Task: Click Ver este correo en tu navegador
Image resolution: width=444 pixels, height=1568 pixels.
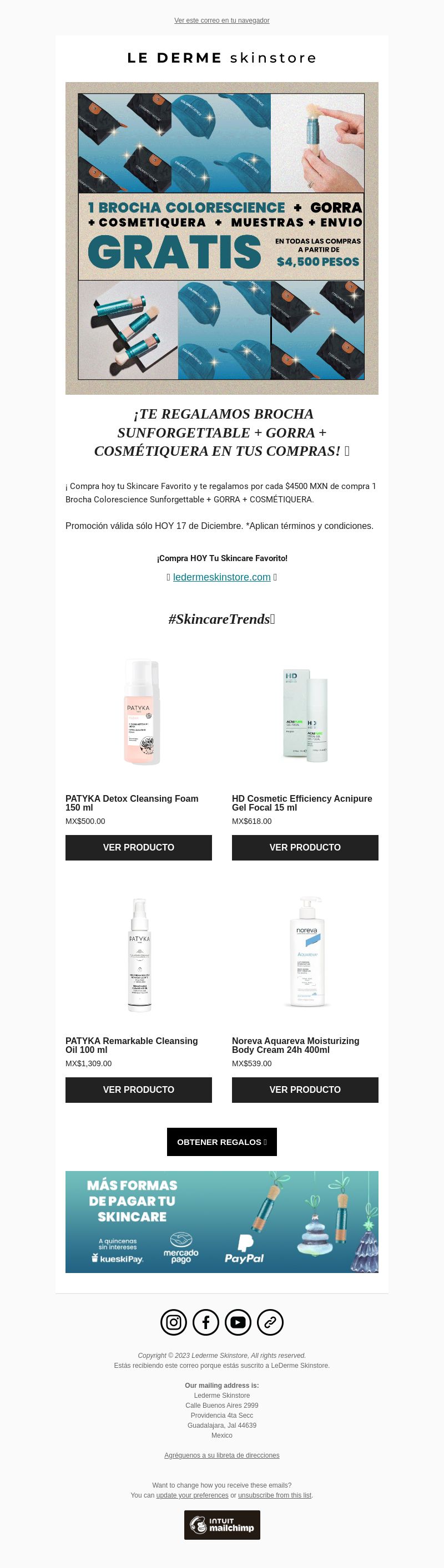Action: click(221, 20)
